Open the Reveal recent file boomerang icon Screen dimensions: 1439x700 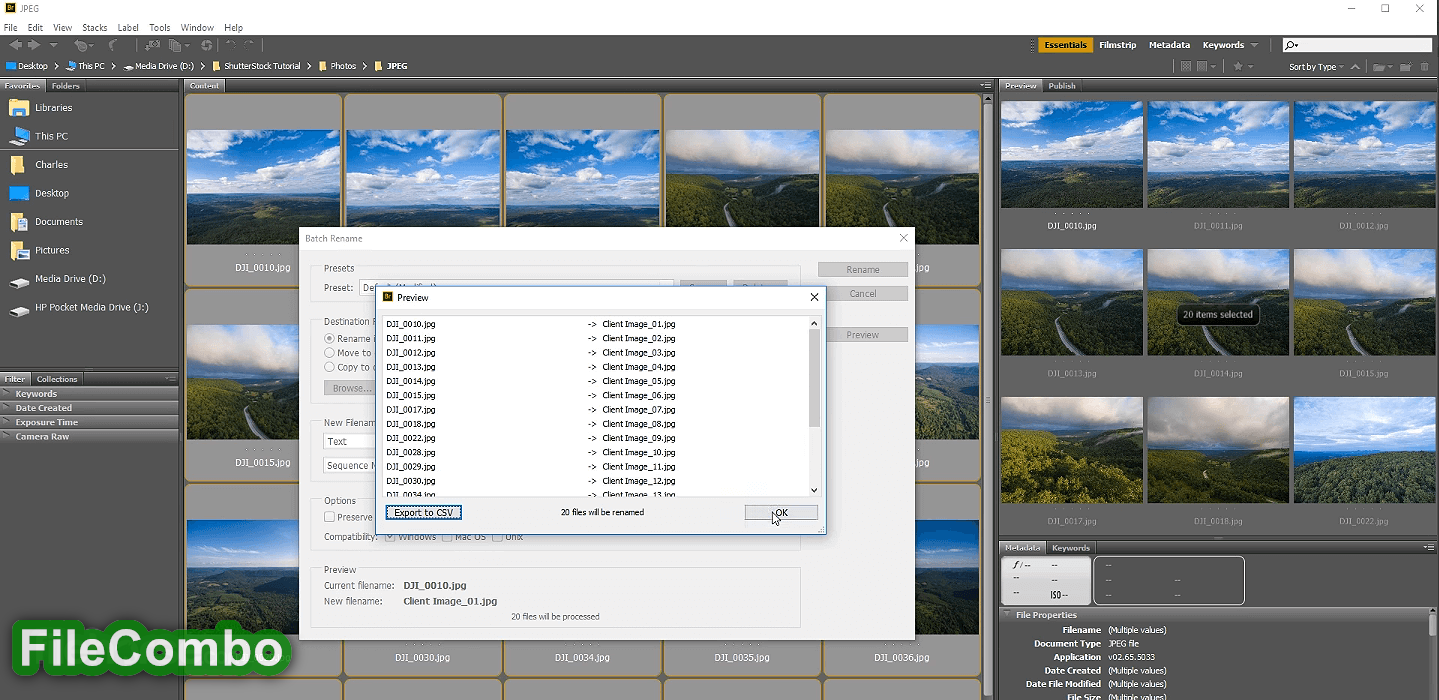tap(113, 45)
